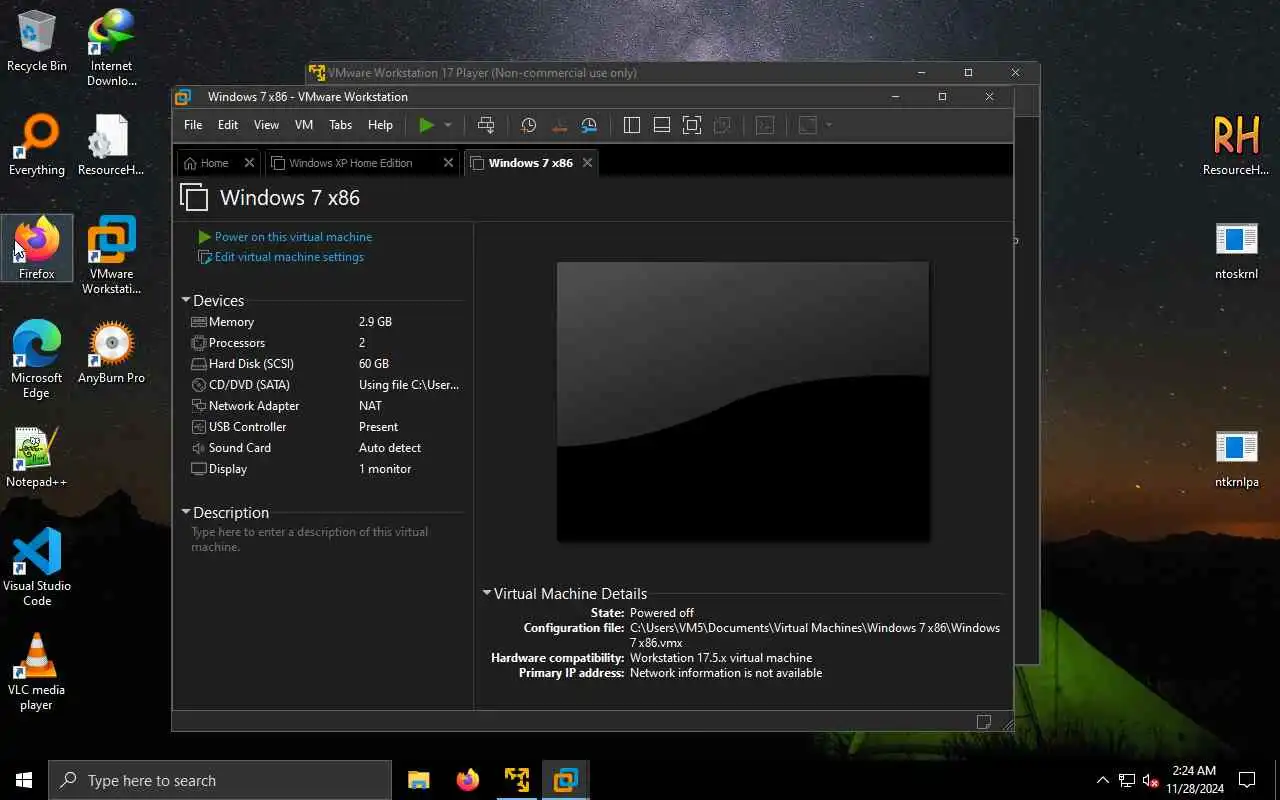This screenshot has height=800, width=1280.
Task: Select the Visual Studio Code desktop icon
Action: pyautogui.click(x=37, y=567)
